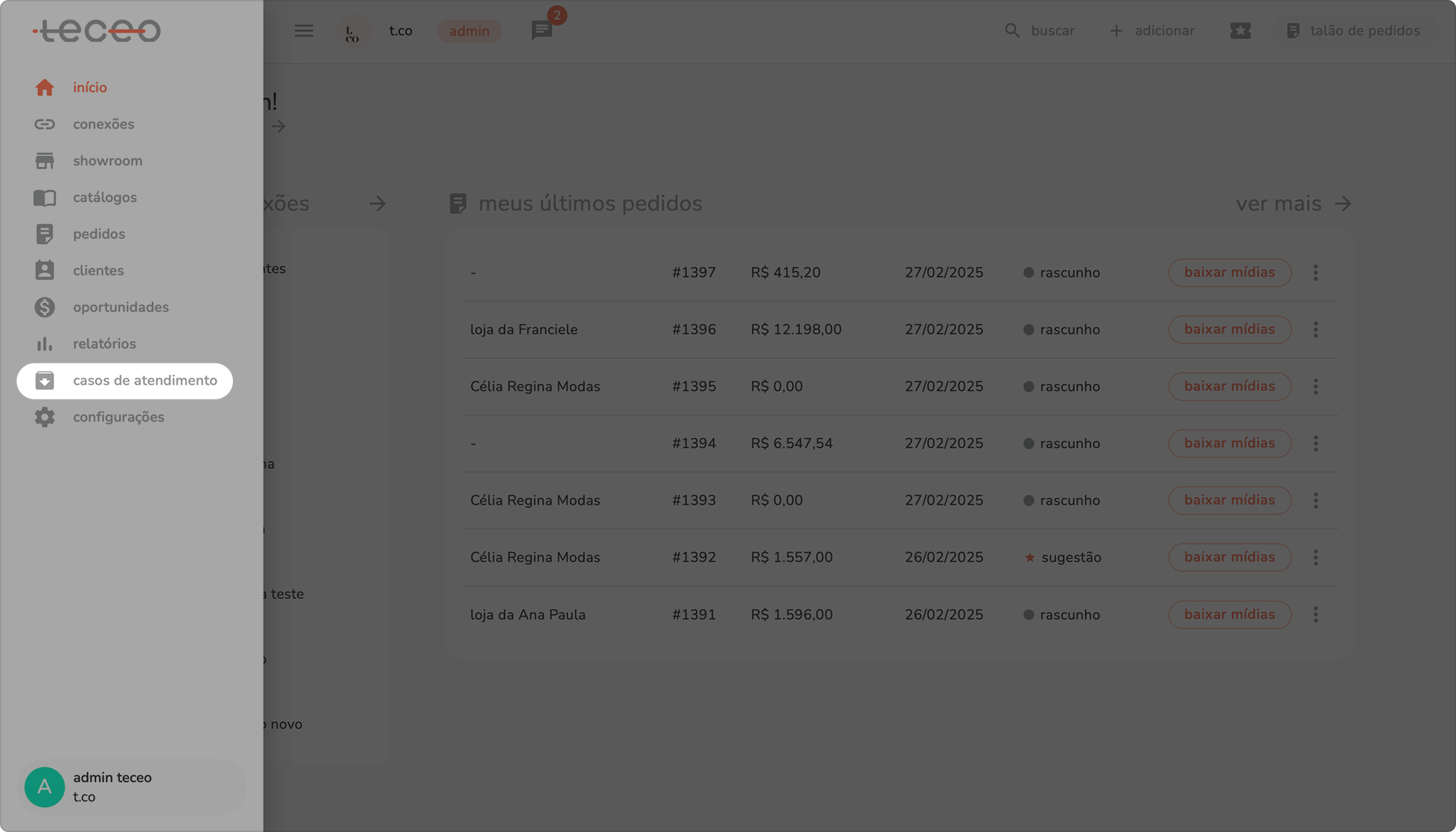1456x832 pixels.
Task: Click the chat messages icon with badge
Action: coord(542,31)
